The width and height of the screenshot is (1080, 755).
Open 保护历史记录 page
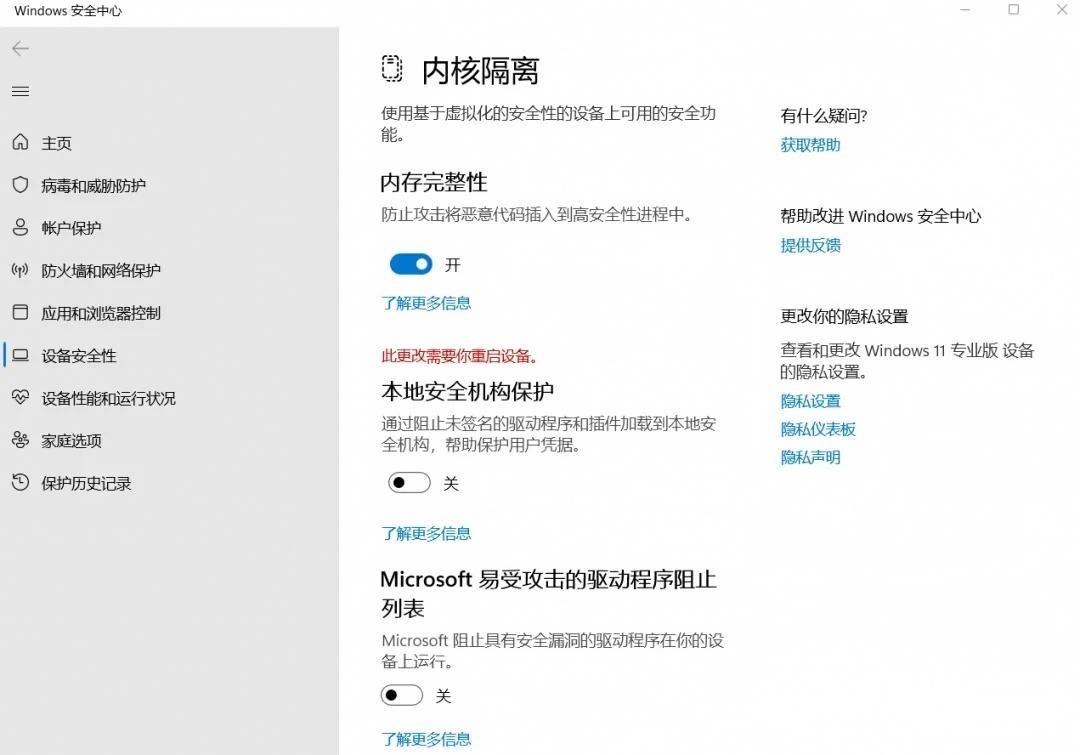tap(86, 484)
